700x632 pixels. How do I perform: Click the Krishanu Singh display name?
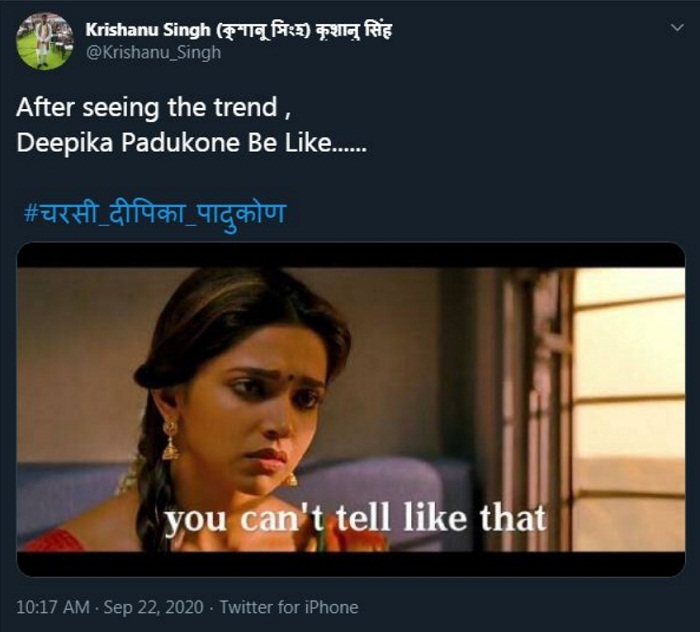click(x=143, y=29)
